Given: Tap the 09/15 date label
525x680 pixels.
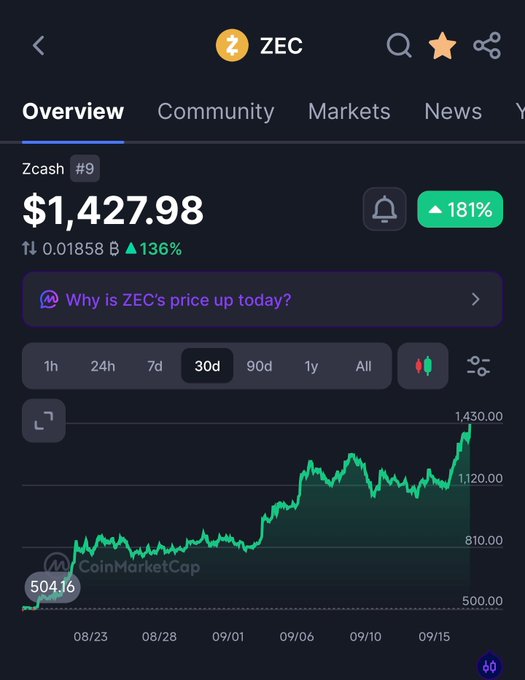Looking at the screenshot, I should coord(434,637).
